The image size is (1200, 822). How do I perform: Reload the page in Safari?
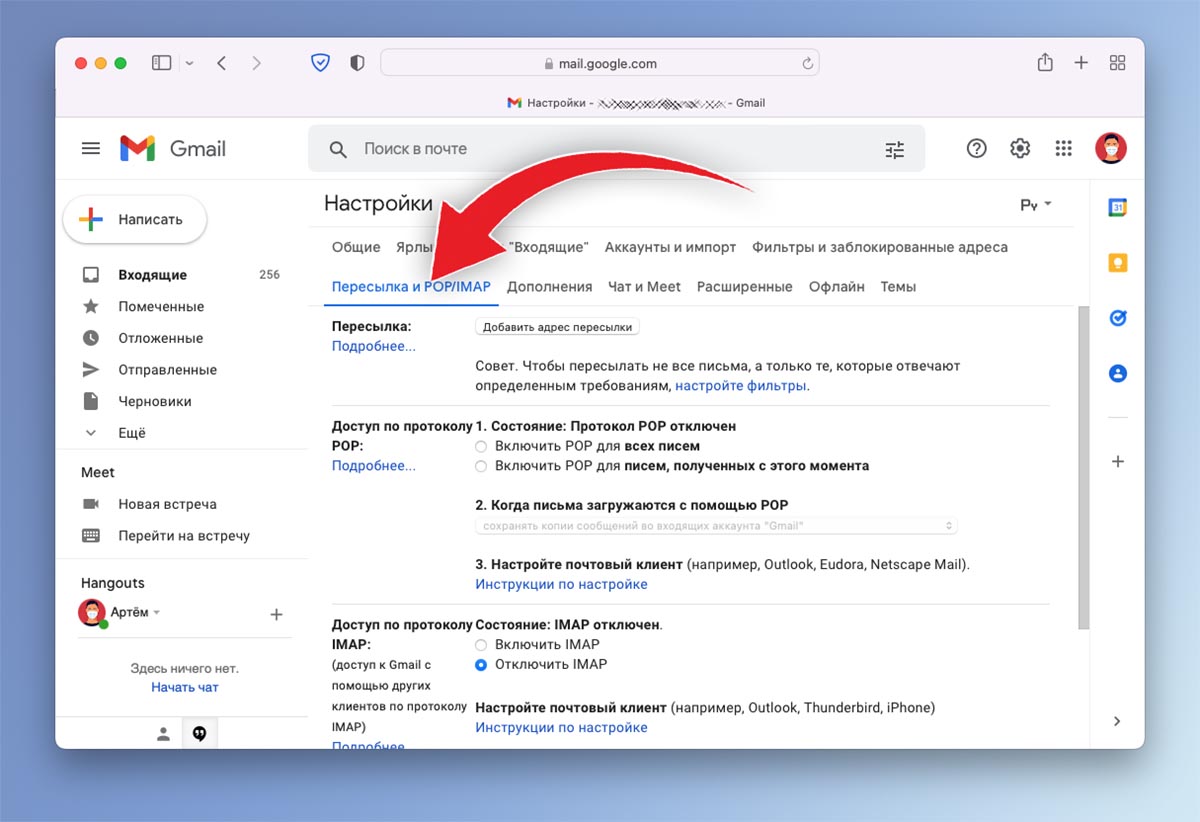[807, 63]
